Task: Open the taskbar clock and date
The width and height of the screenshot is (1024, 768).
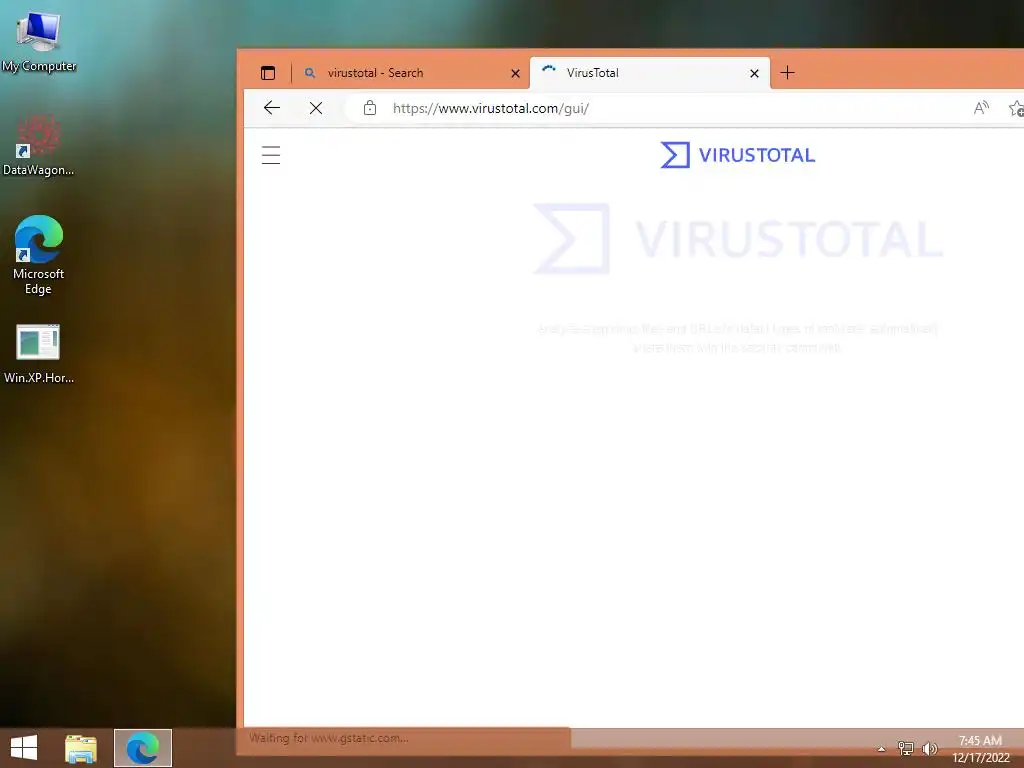Action: point(980,749)
